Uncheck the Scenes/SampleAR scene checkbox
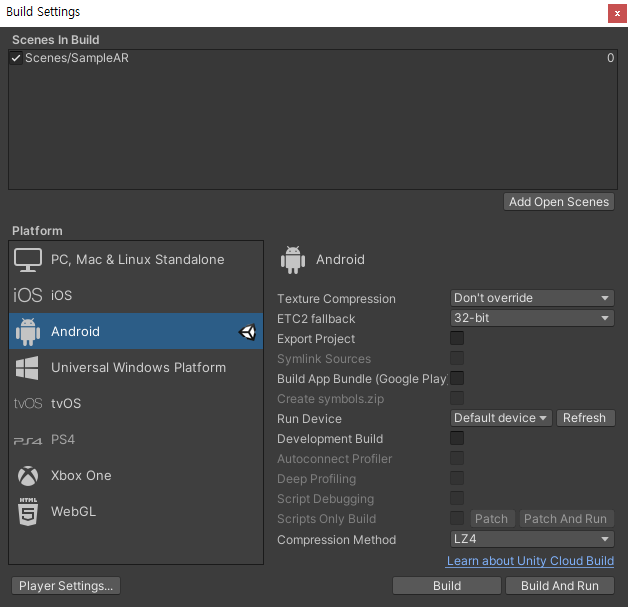The width and height of the screenshot is (628, 607). pos(16,58)
